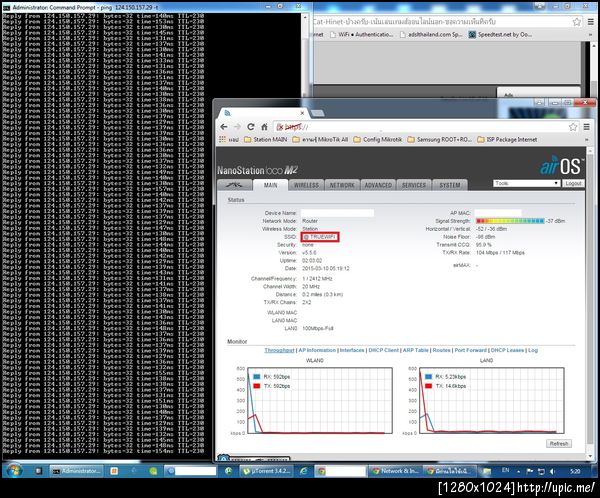Click the WiFi Authentication bookmark in the back browser
The width and height of the screenshot is (600, 498).
[362, 34]
